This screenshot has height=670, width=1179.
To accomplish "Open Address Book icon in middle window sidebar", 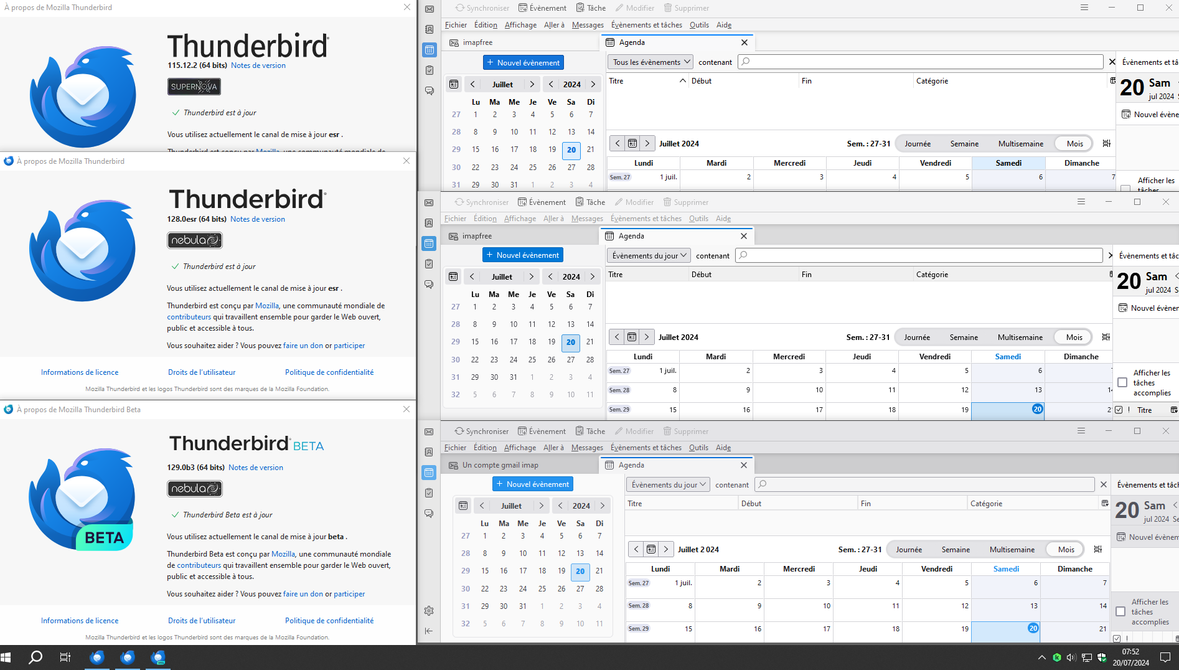I will point(429,223).
